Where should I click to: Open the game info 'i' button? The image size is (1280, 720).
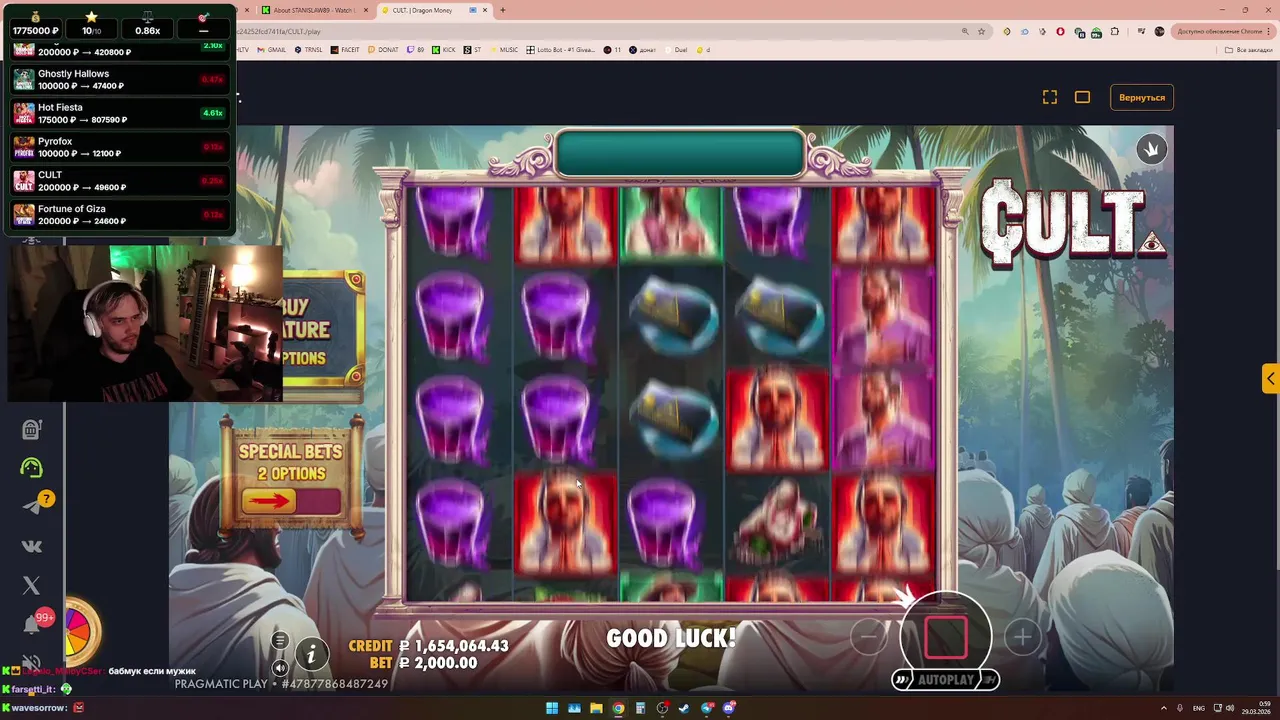point(311,655)
